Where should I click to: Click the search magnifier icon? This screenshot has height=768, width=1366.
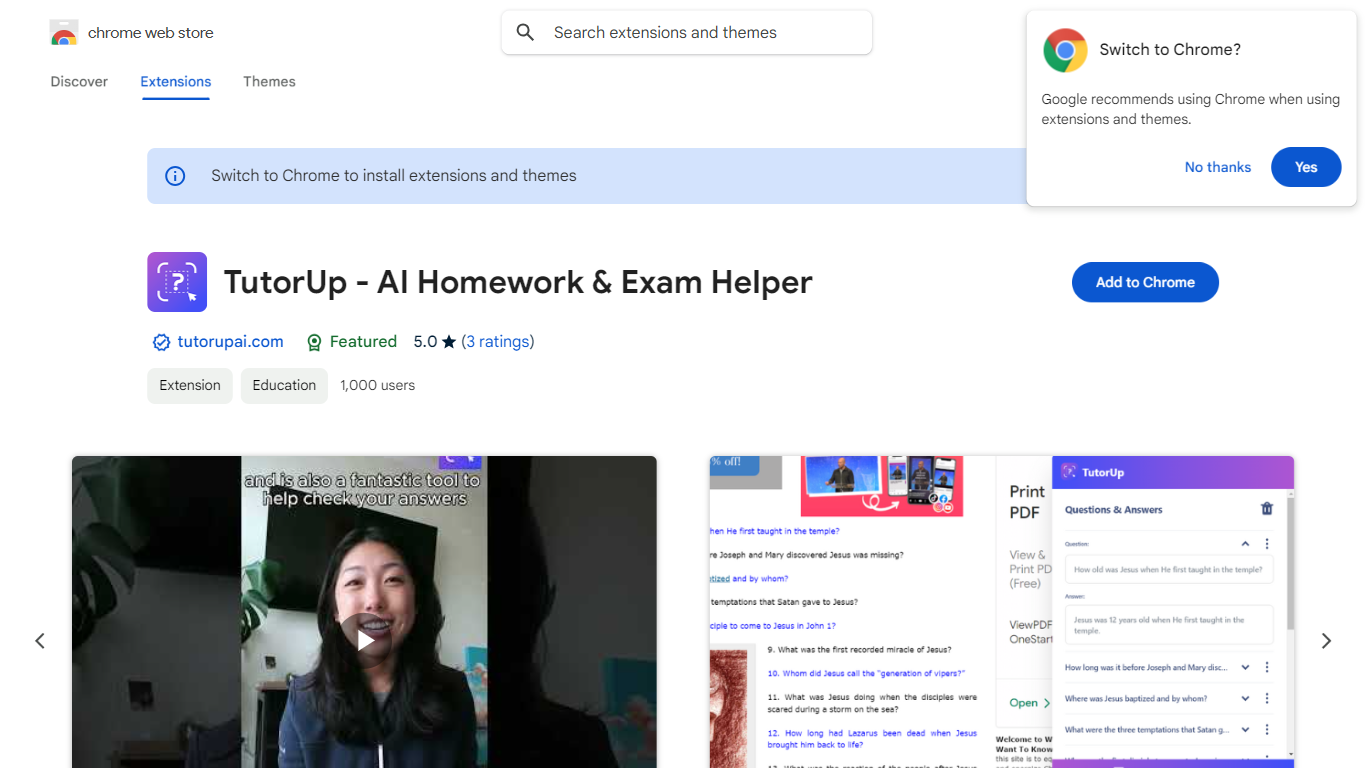[x=525, y=33]
